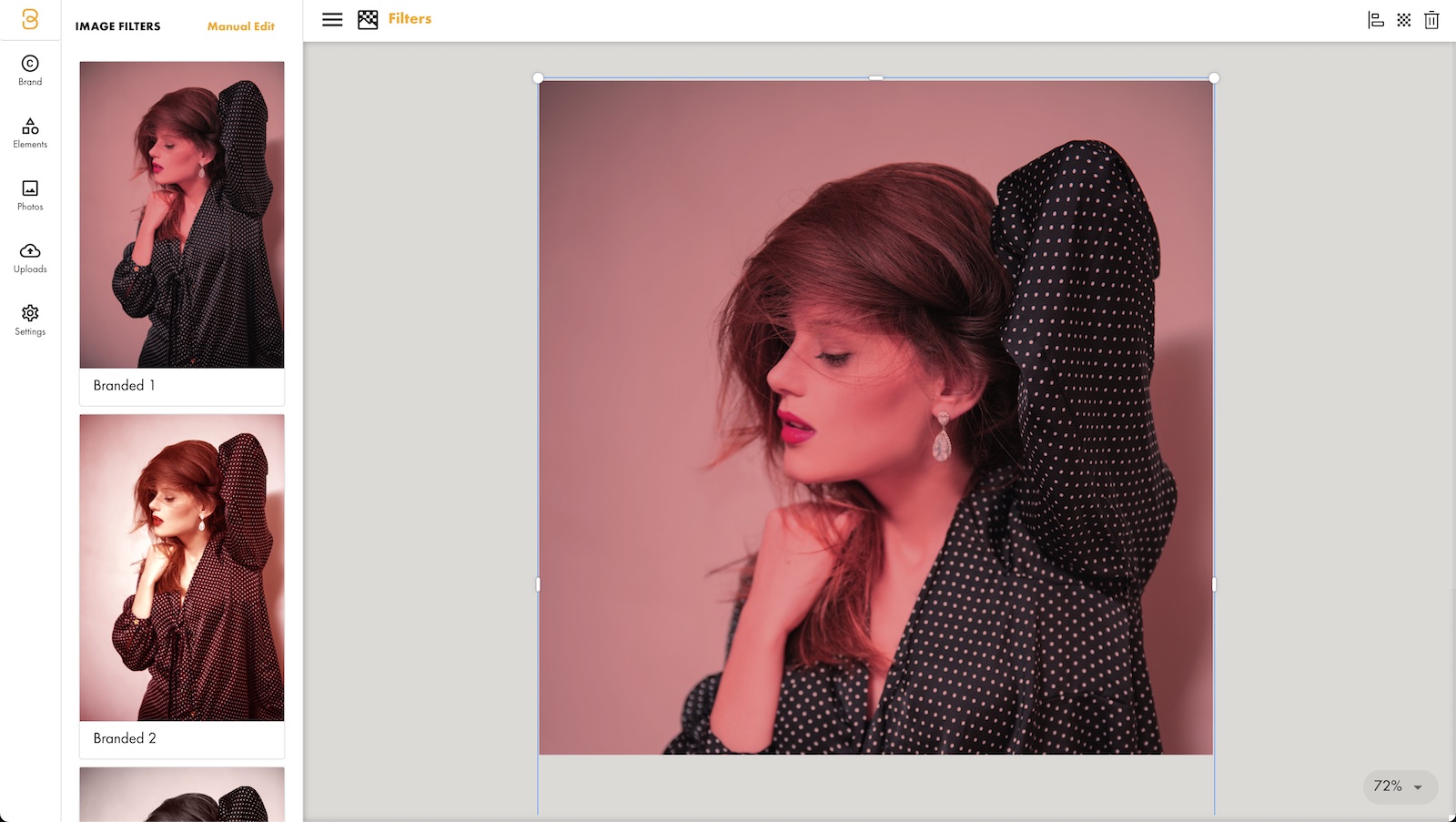Click the checkered Filters icon
The width and height of the screenshot is (1456, 822).
point(368,19)
